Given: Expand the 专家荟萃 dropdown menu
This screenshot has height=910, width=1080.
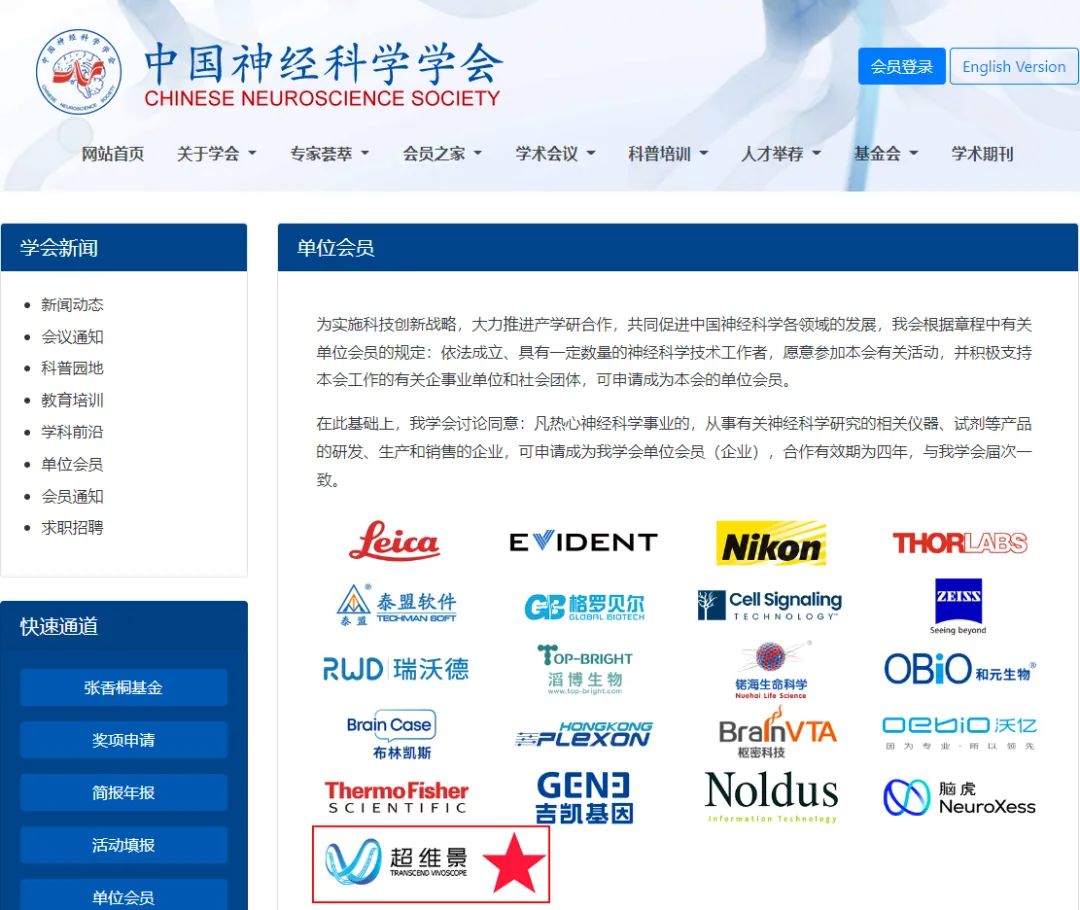Looking at the screenshot, I should (329, 154).
